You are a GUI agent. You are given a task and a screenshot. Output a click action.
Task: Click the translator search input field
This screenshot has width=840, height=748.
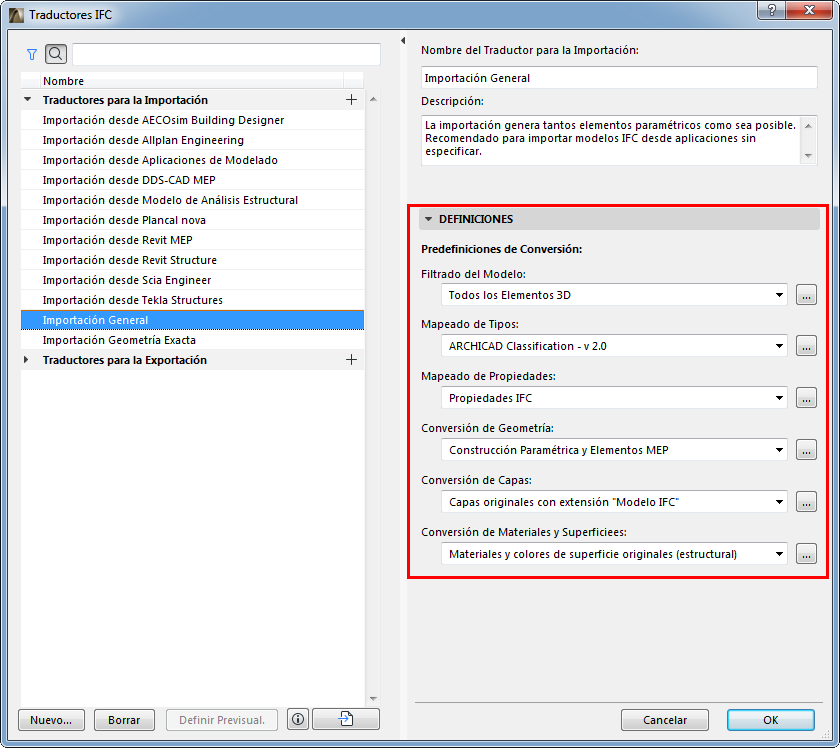point(226,54)
